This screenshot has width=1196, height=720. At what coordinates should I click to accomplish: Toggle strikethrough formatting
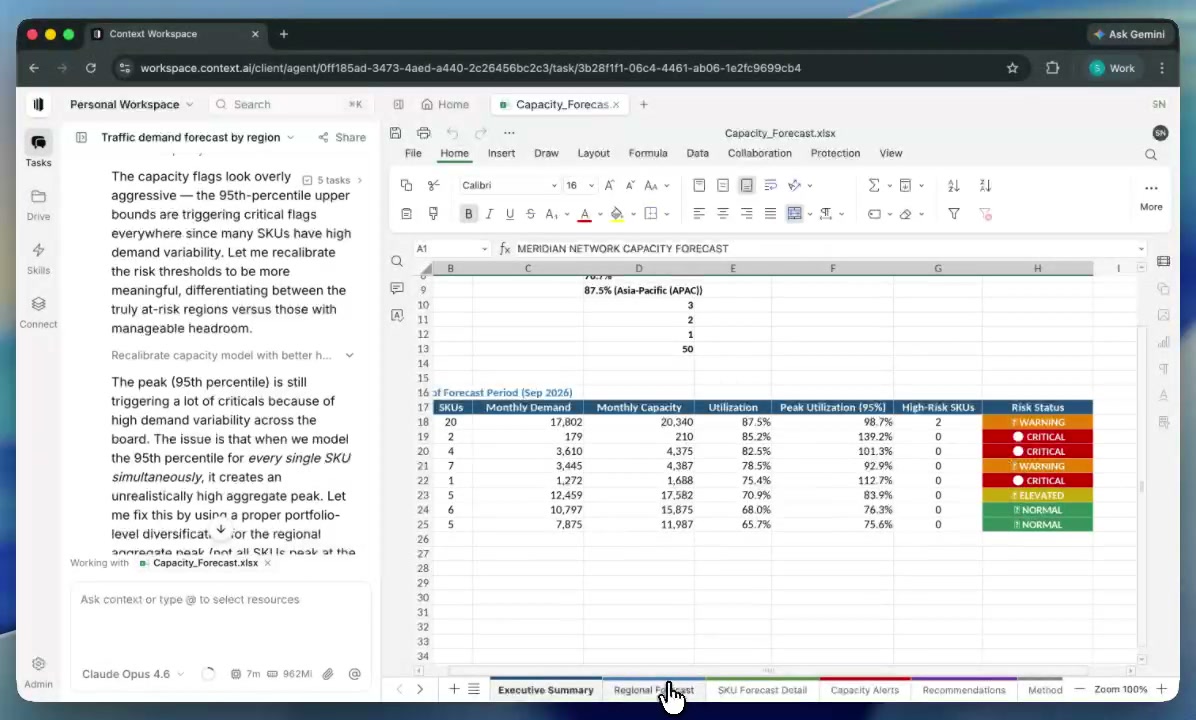tap(530, 213)
